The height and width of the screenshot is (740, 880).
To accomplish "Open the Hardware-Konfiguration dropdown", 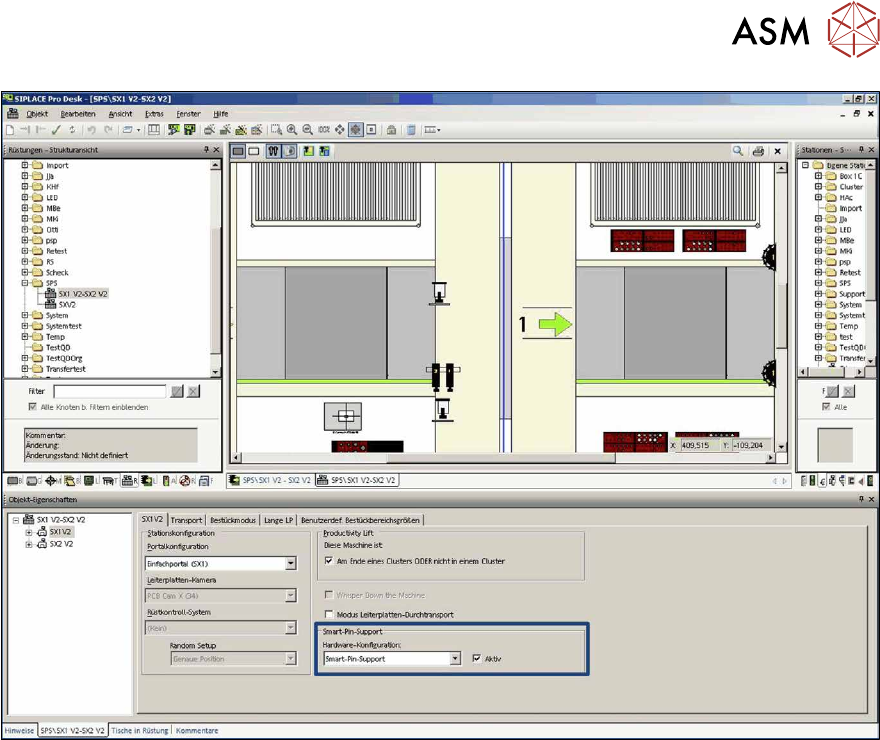I will pyautogui.click(x=454, y=659).
